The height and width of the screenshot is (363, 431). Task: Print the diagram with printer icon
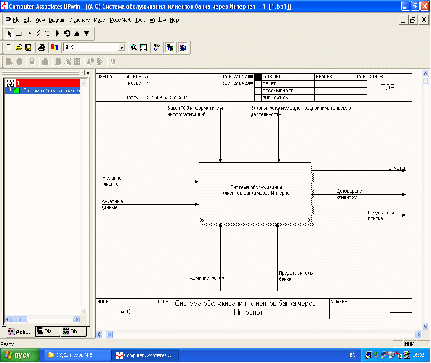coord(42,47)
